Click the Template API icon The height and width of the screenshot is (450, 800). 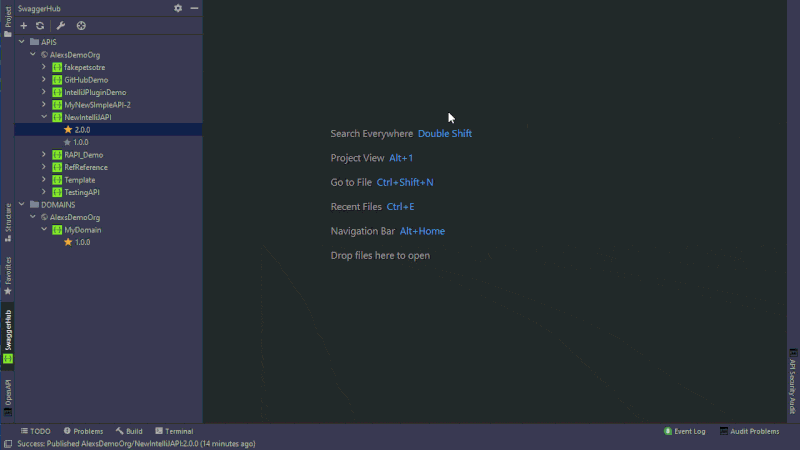pyautogui.click(x=57, y=180)
